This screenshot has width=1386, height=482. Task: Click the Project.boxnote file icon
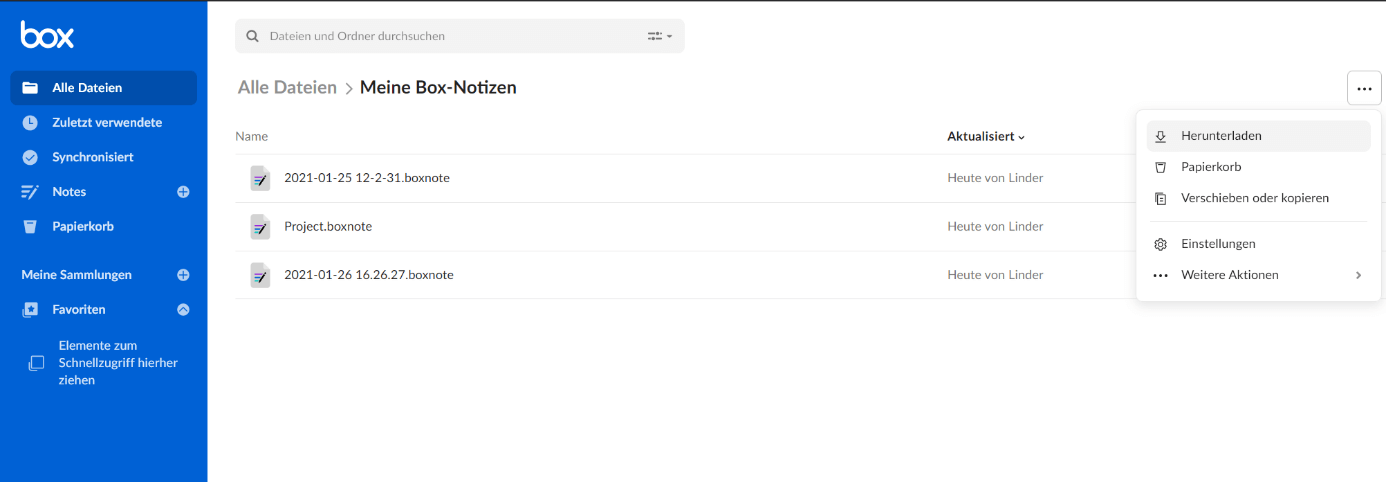coord(260,227)
